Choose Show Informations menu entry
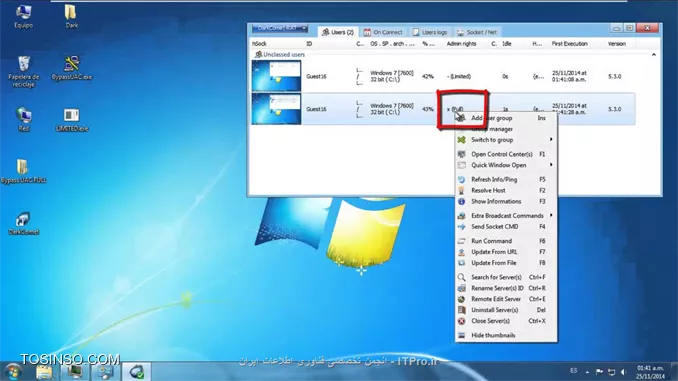 click(x=506, y=201)
